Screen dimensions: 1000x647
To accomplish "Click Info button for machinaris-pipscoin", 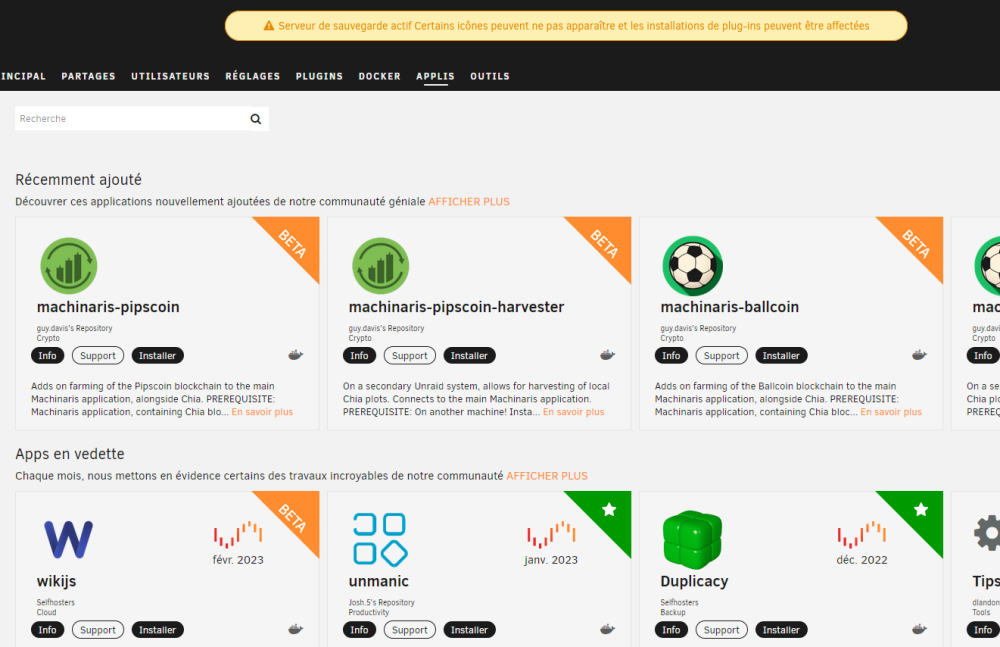I will click(x=47, y=355).
